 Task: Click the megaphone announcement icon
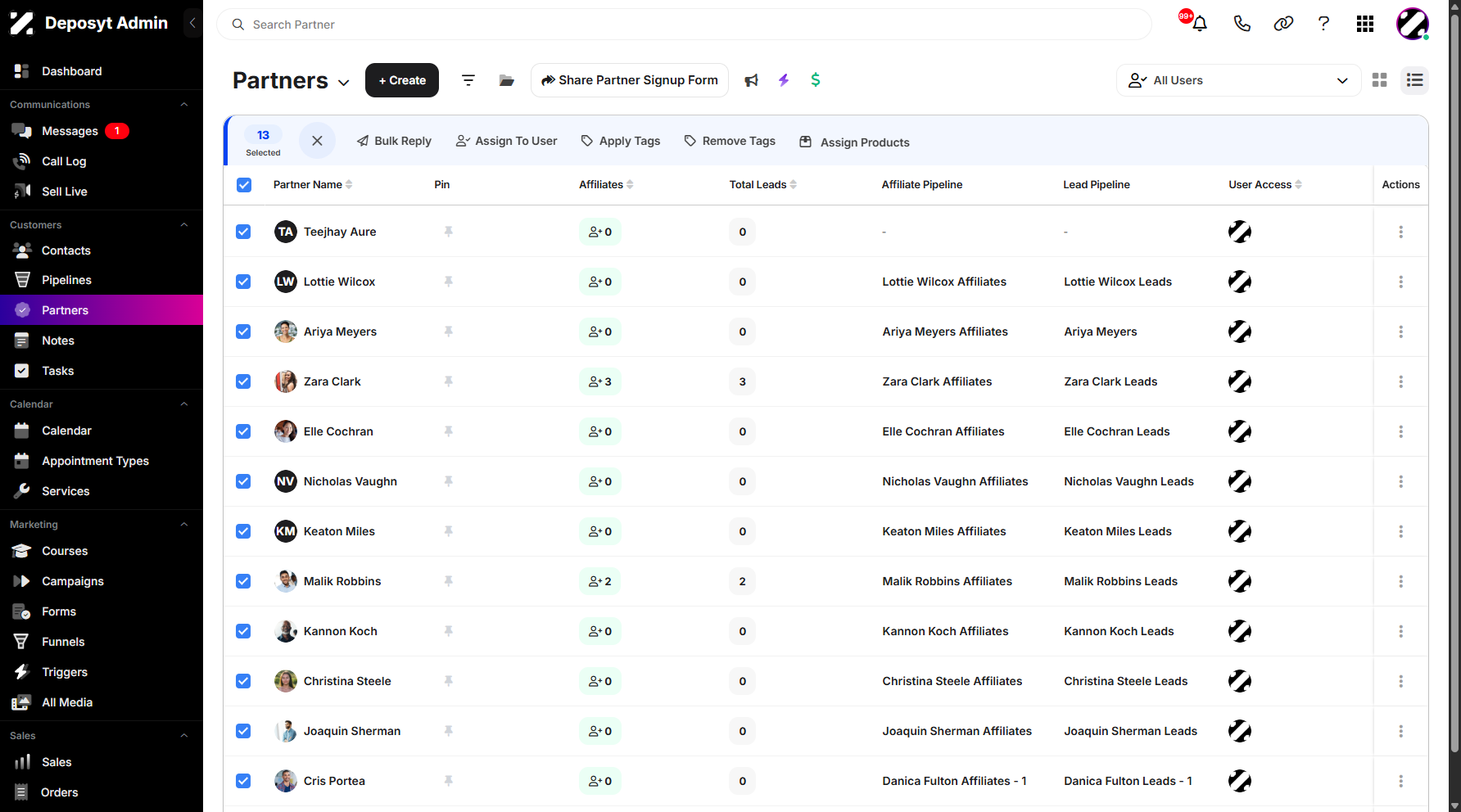[751, 80]
